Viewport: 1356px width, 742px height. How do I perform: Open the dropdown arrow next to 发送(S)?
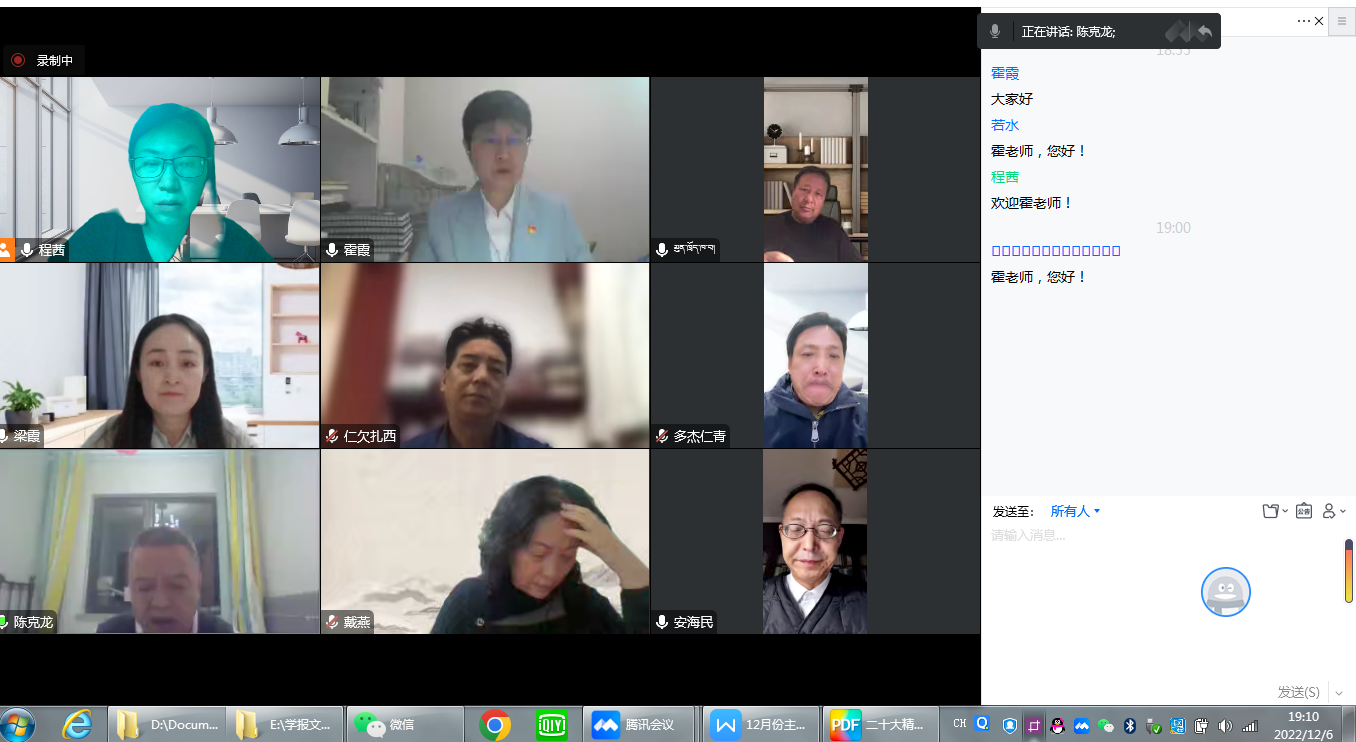[x=1339, y=692]
